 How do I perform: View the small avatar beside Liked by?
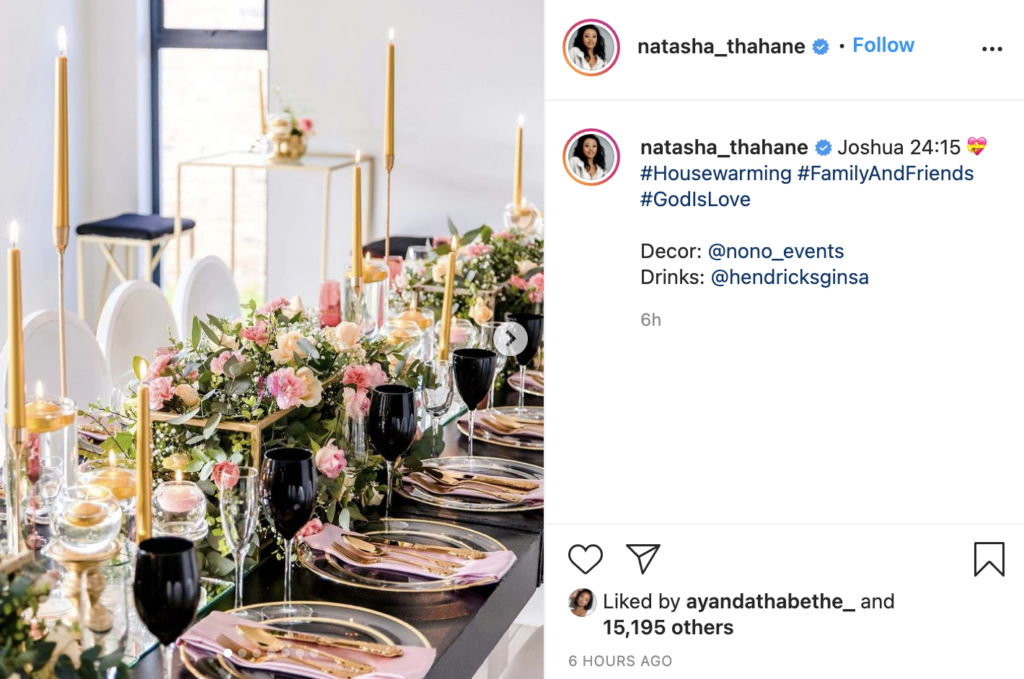(581, 602)
